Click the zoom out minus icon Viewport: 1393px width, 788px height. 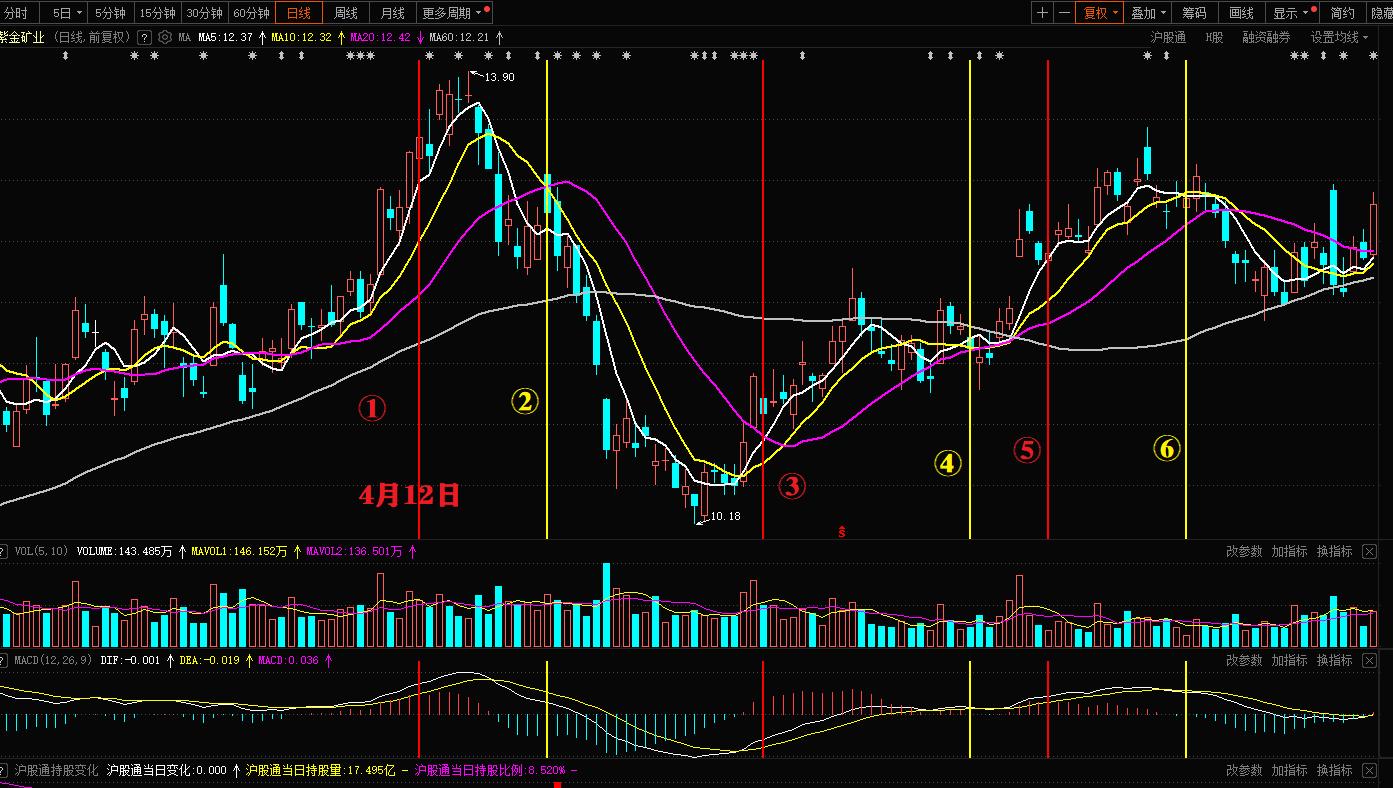1064,13
